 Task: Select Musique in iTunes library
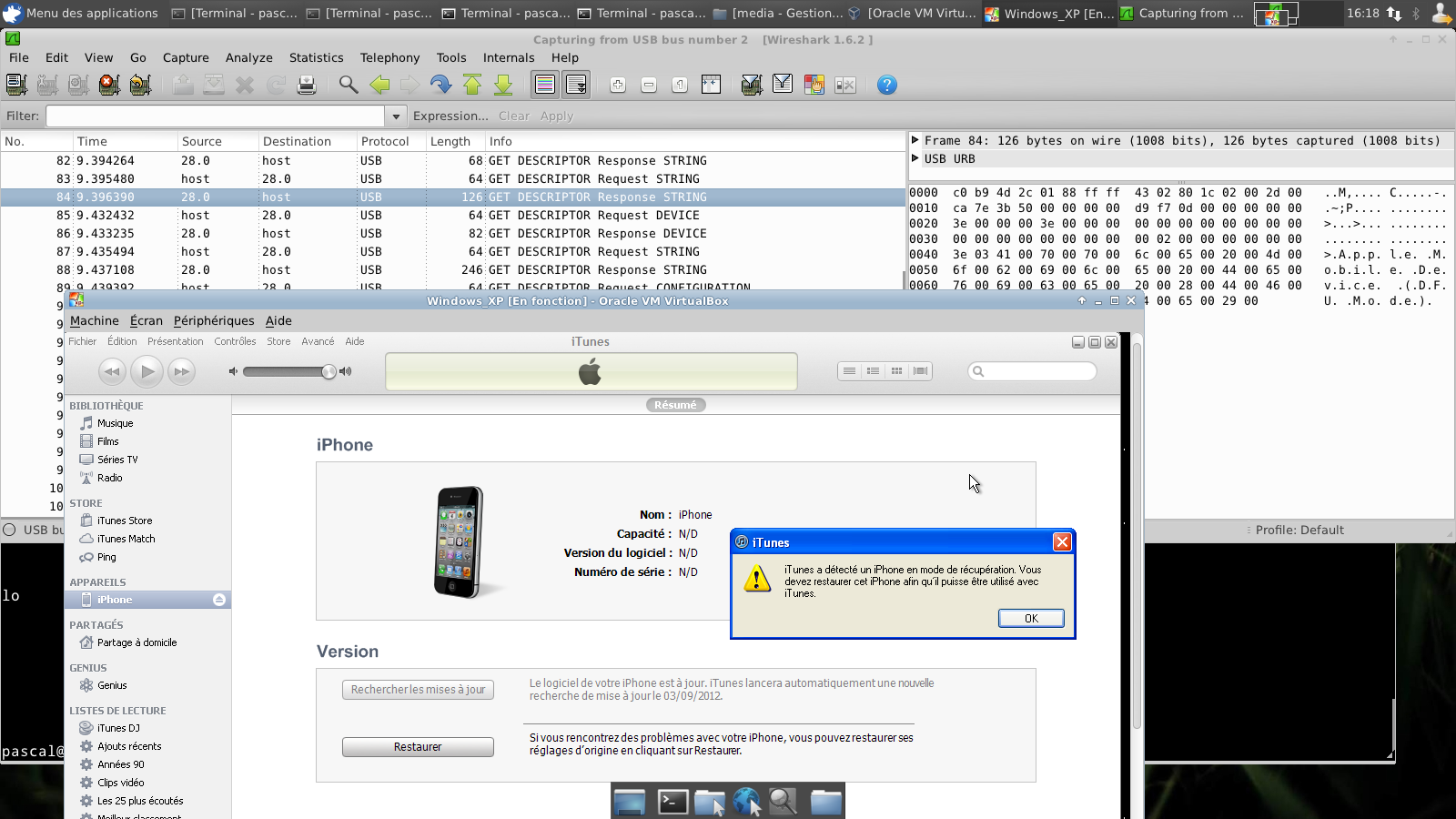(115, 423)
